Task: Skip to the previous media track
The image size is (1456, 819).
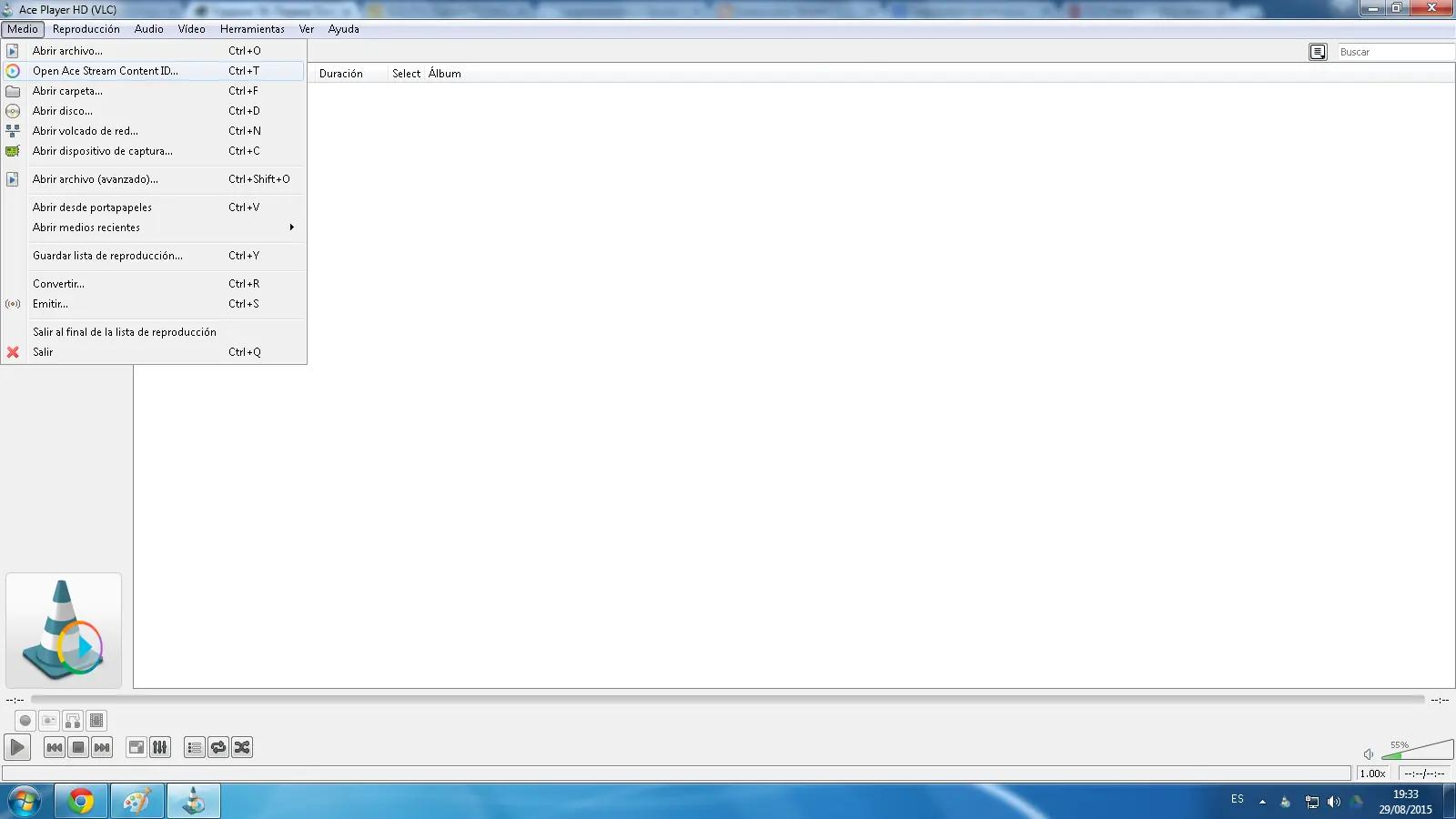Action: coord(55,747)
